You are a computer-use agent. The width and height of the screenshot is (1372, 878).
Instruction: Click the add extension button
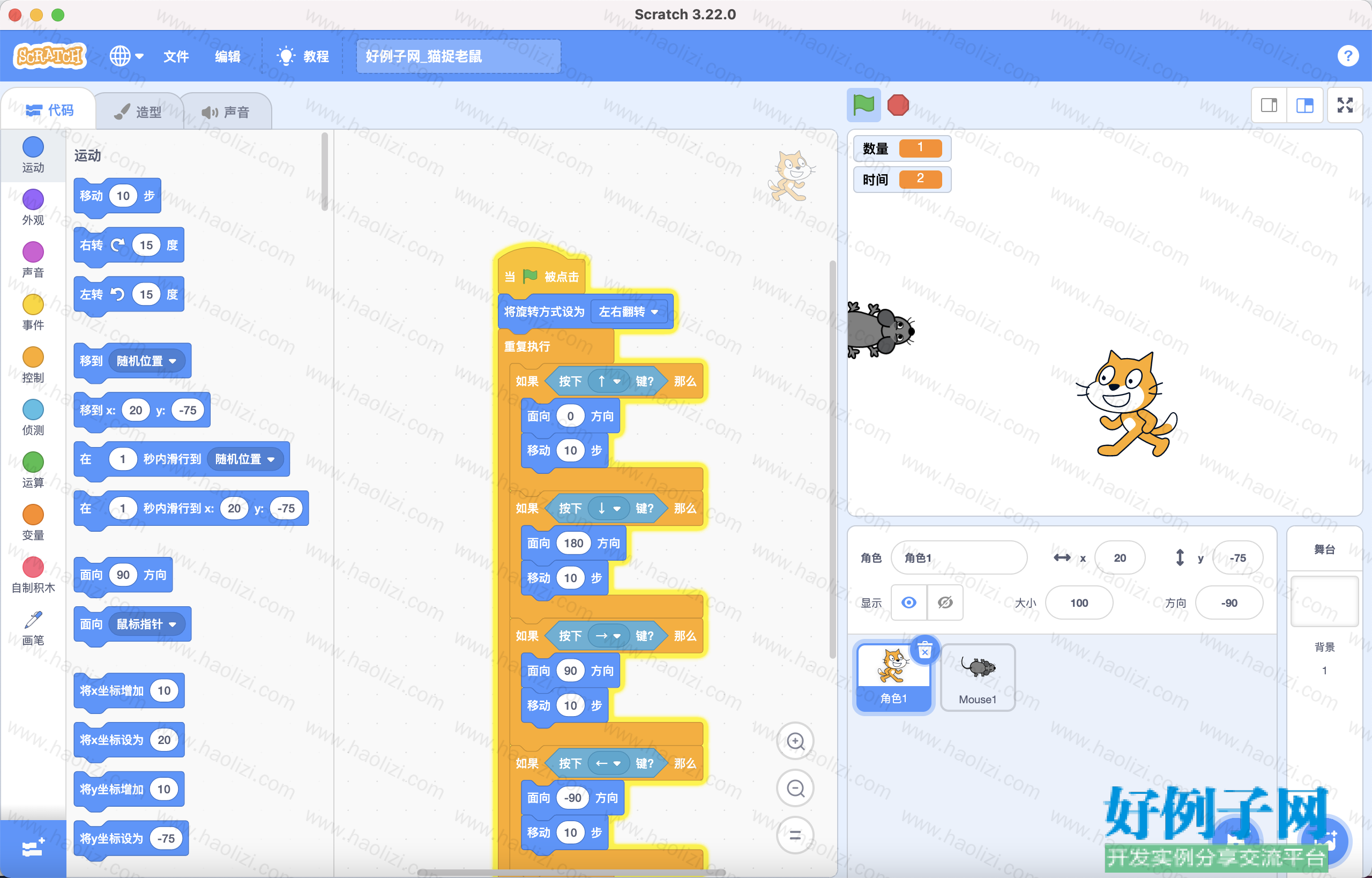click(x=33, y=849)
